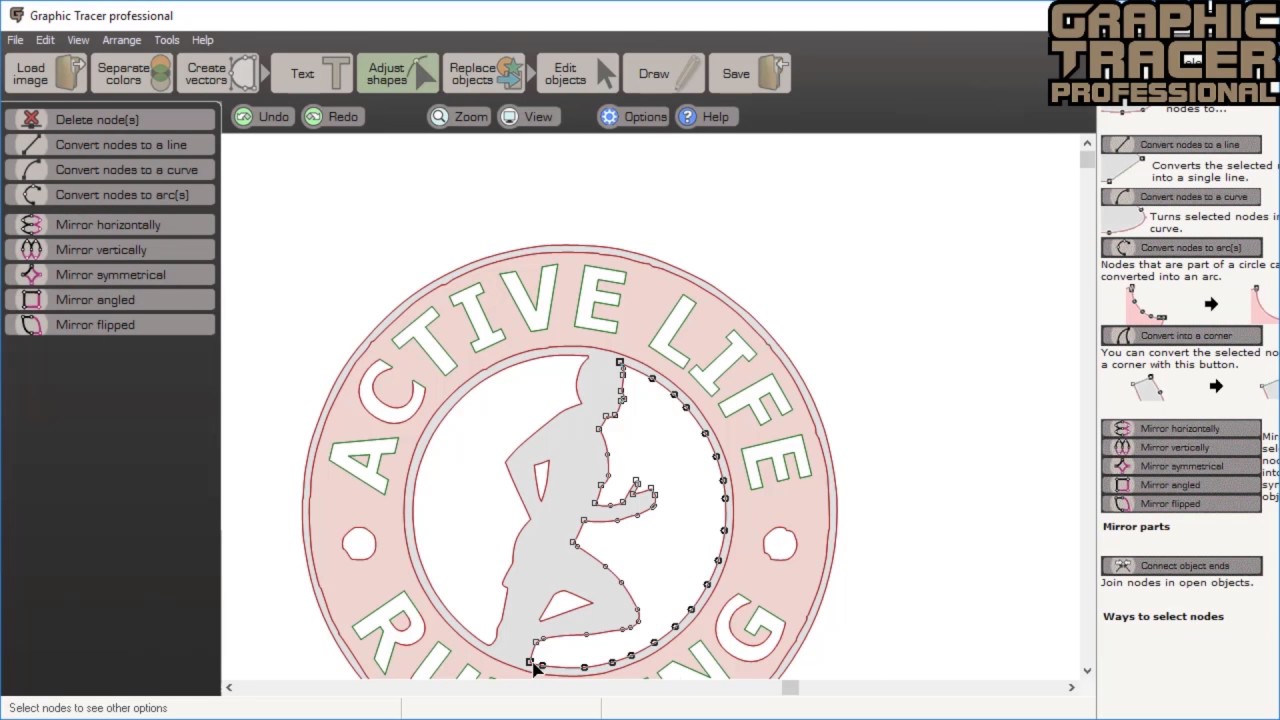Screen dimensions: 1280x720
Task: Open the Options menu
Action: [x=633, y=116]
